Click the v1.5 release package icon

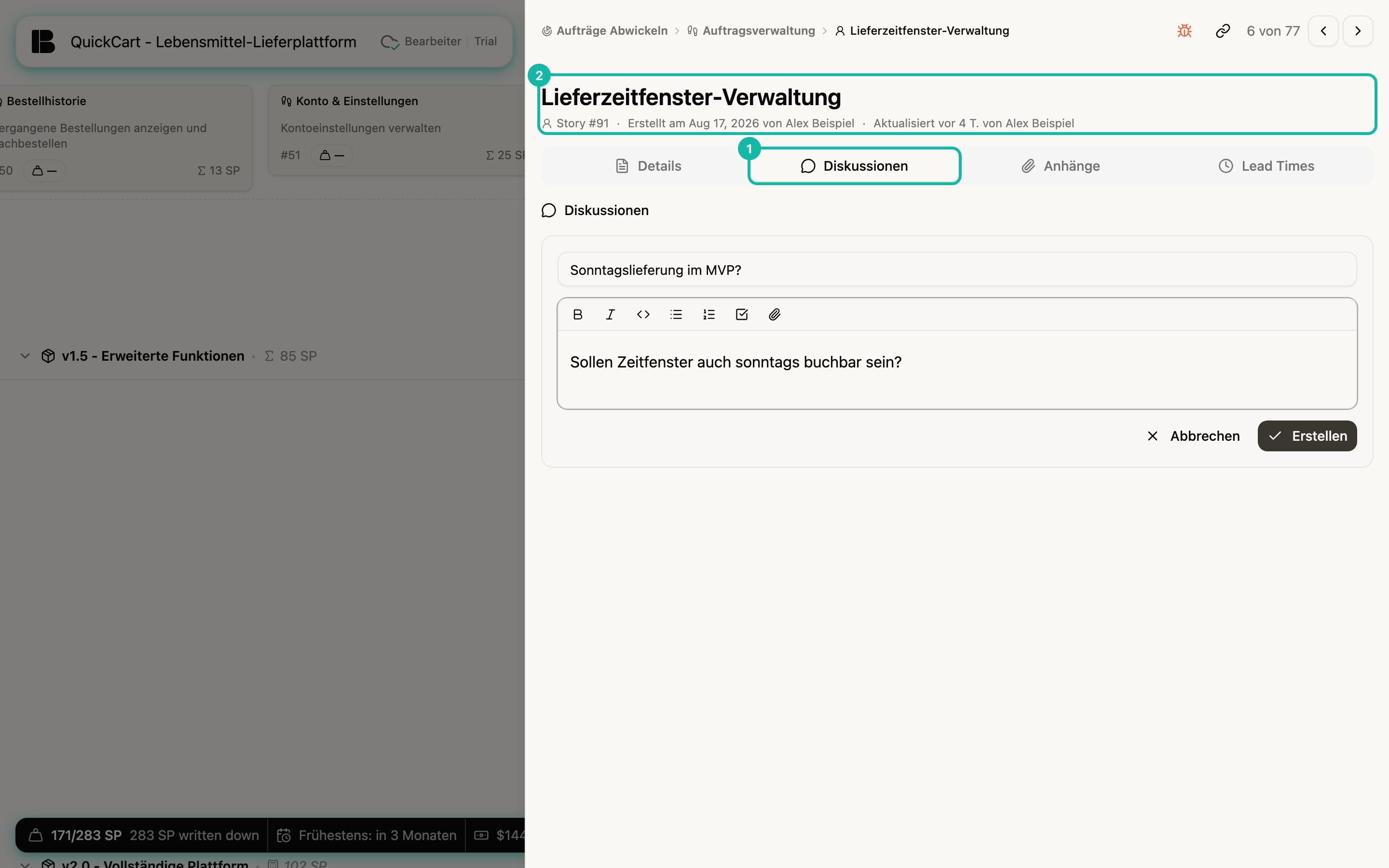pyautogui.click(x=48, y=356)
